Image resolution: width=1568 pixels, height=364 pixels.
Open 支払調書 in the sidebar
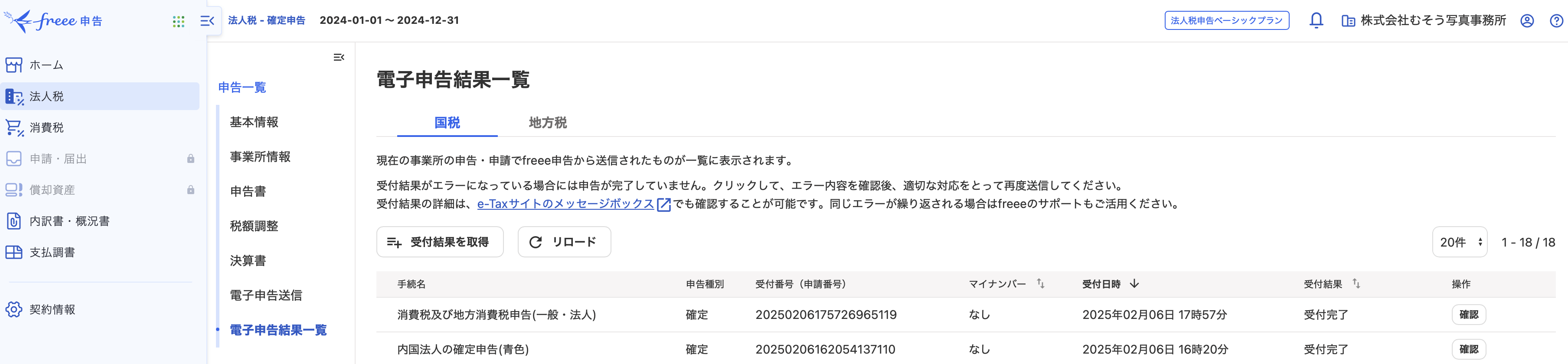coord(52,253)
